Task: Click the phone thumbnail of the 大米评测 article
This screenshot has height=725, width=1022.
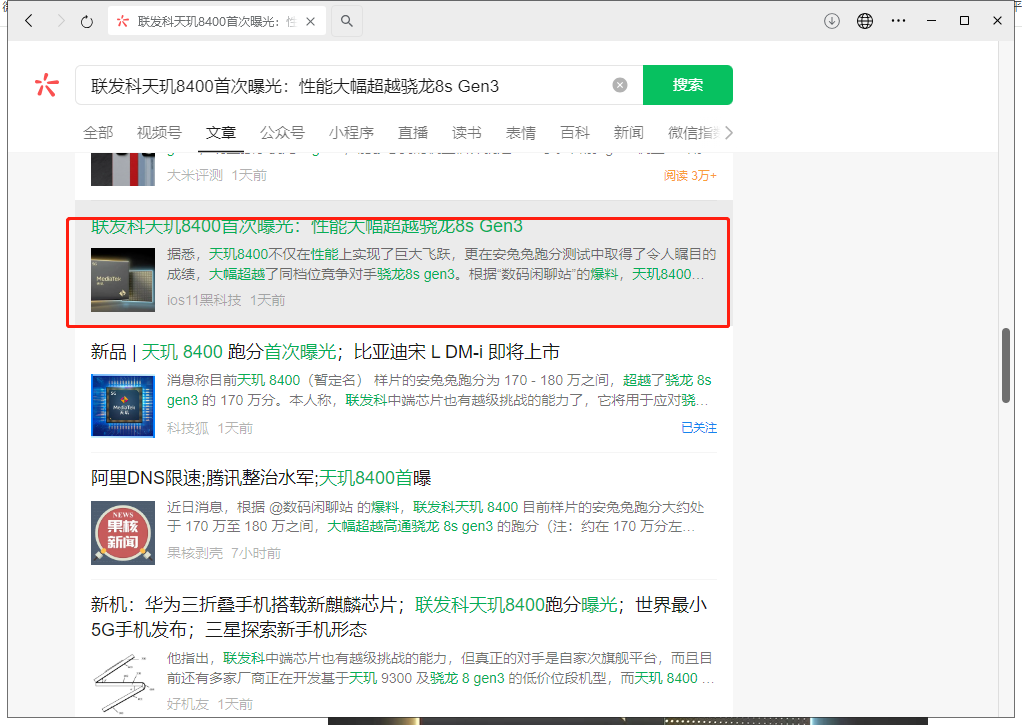Action: tap(123, 169)
